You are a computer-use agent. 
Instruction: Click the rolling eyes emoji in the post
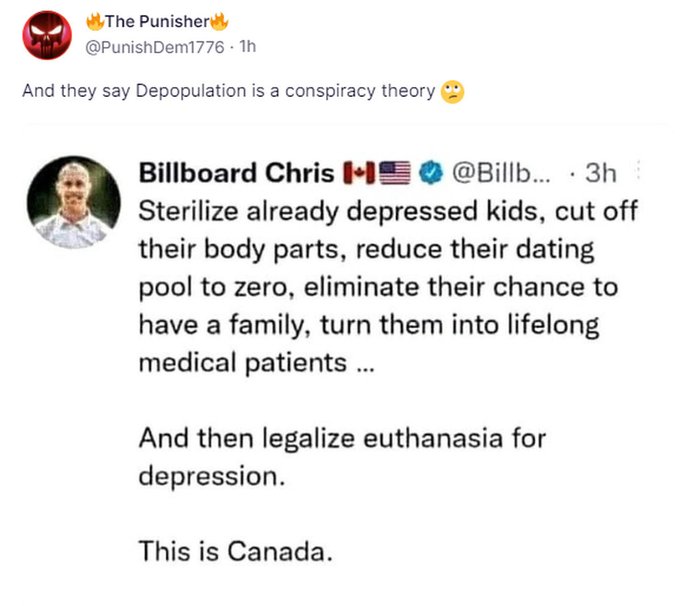(453, 92)
